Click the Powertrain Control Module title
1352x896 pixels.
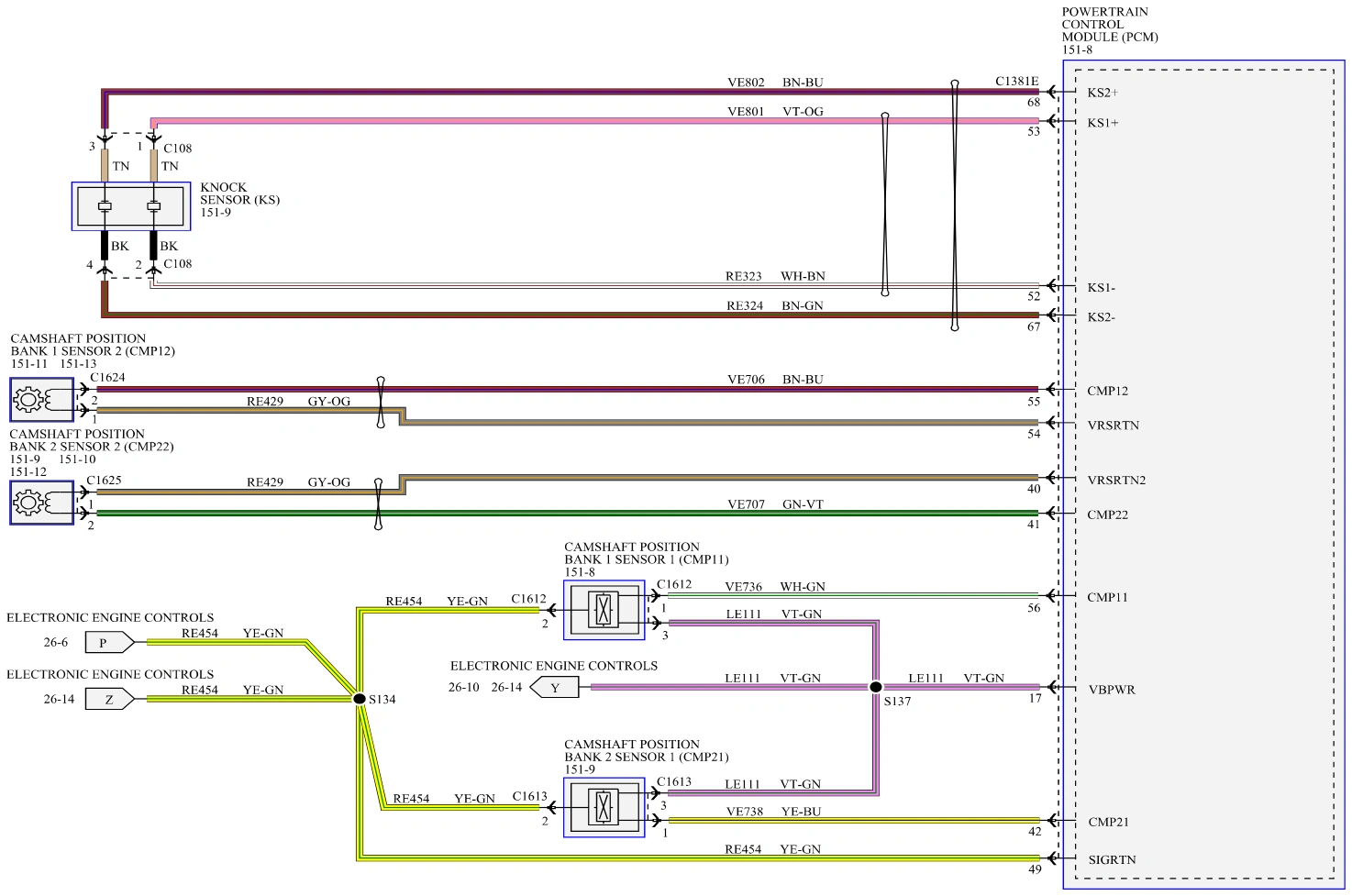pyautogui.click(x=1110, y=25)
